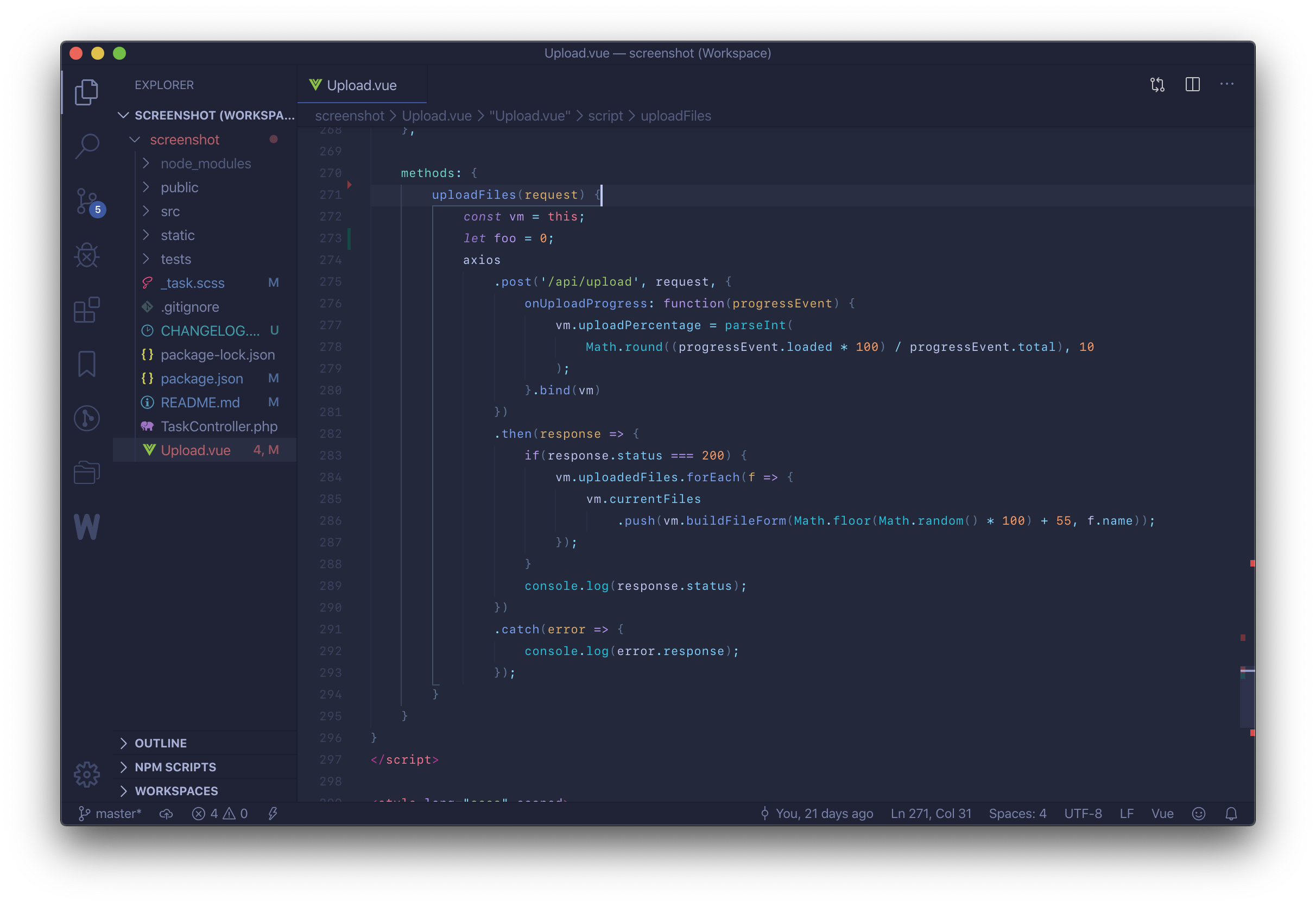Click 'Upload.vue' file breadcrumb item
This screenshot has height=906, width=1316.
[x=436, y=116]
